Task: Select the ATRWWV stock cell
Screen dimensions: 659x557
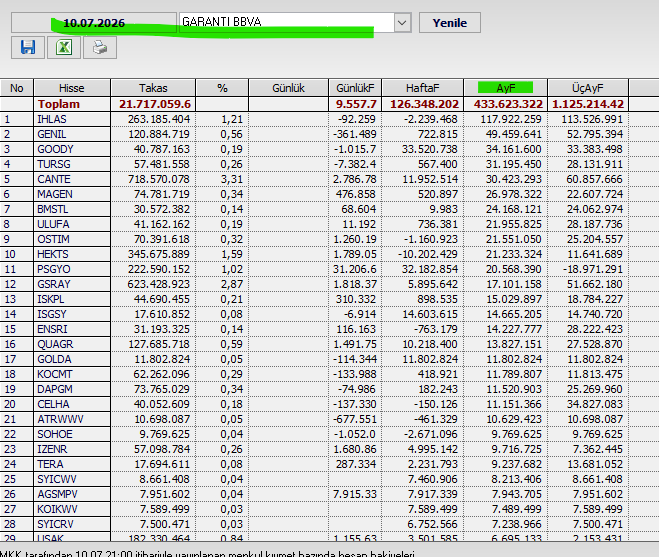Action: 72,419
